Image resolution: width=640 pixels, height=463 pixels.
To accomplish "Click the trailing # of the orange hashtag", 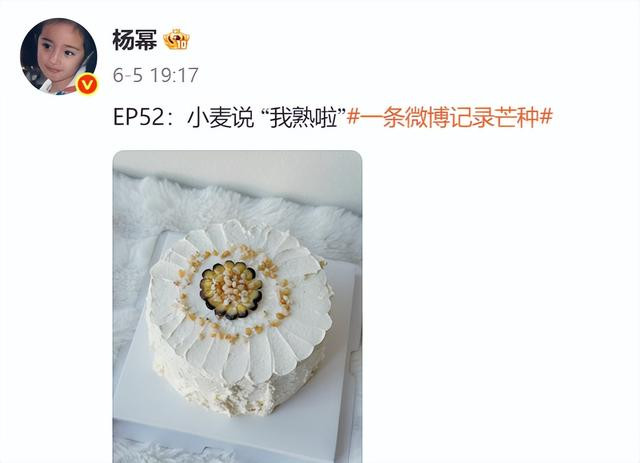I will pyautogui.click(x=546, y=118).
